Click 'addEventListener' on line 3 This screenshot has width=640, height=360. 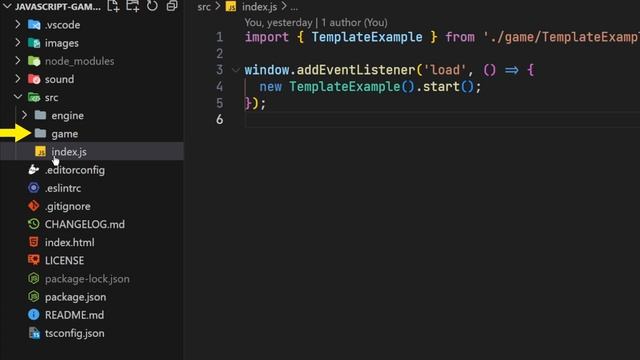point(356,70)
